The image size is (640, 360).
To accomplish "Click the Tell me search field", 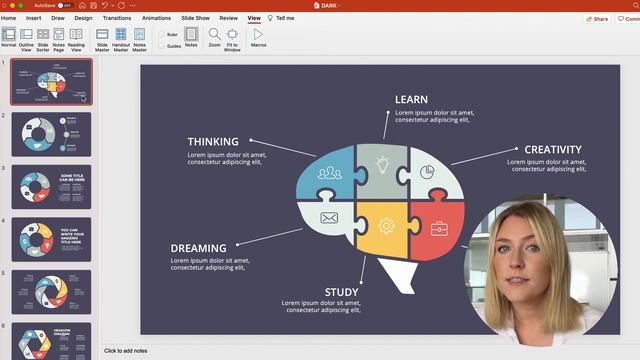I will tap(285, 18).
